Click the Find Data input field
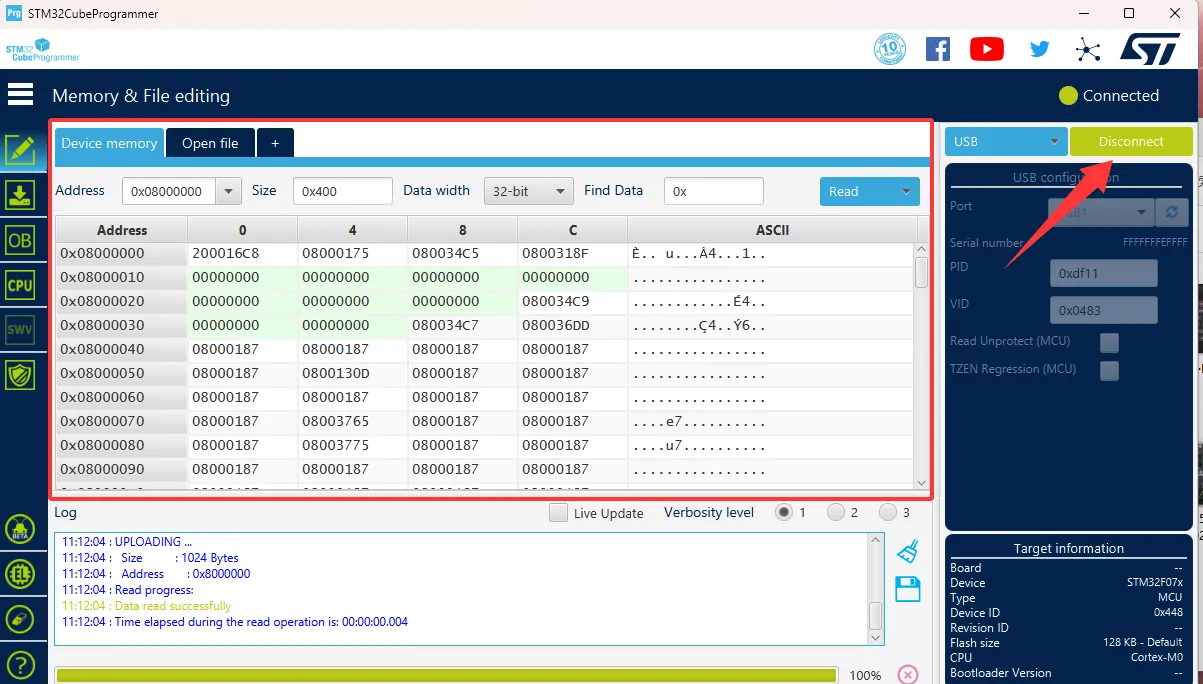Screen dimensions: 1203x684 (x=713, y=191)
